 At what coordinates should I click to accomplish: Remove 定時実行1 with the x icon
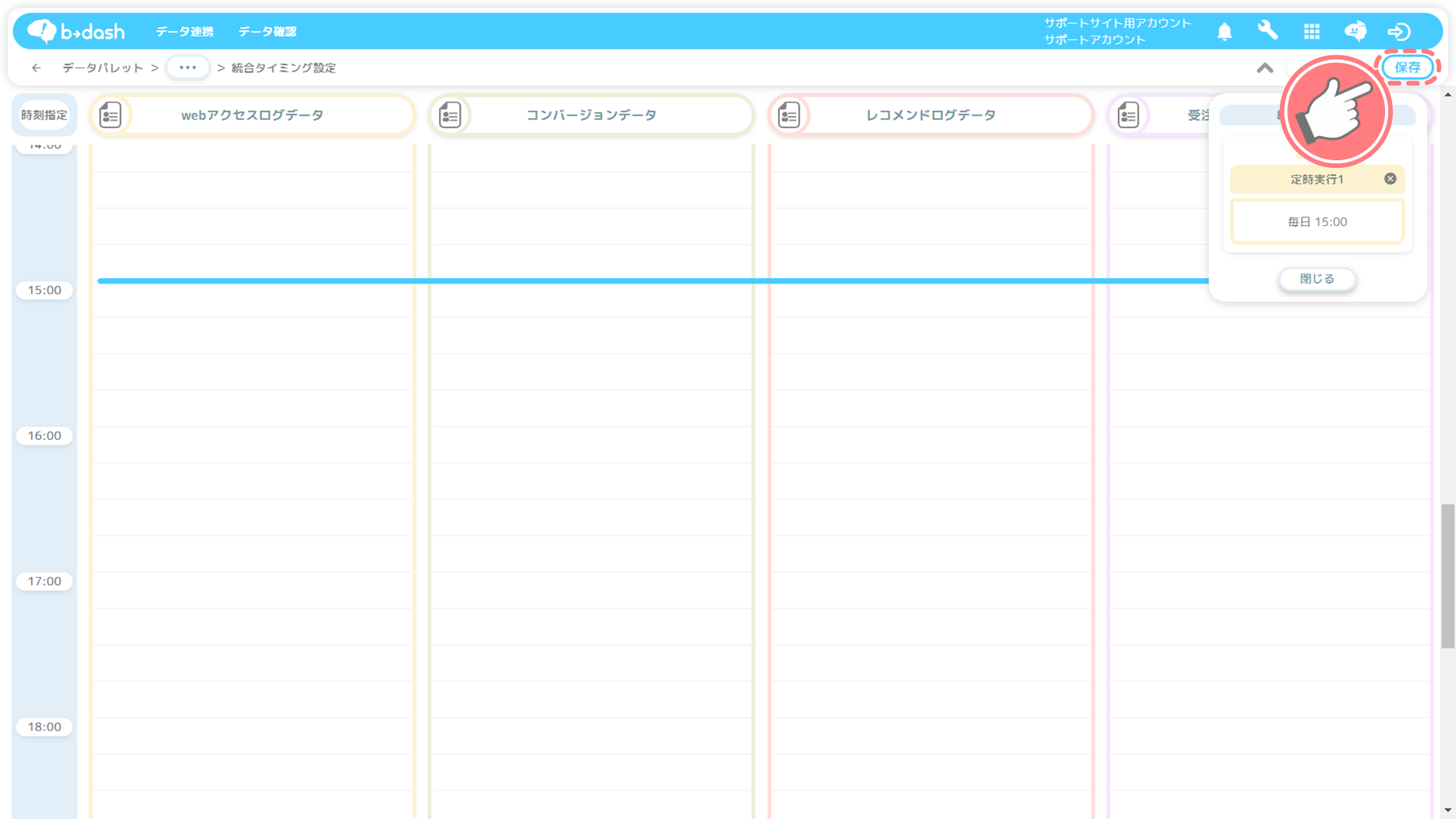click(x=1390, y=179)
